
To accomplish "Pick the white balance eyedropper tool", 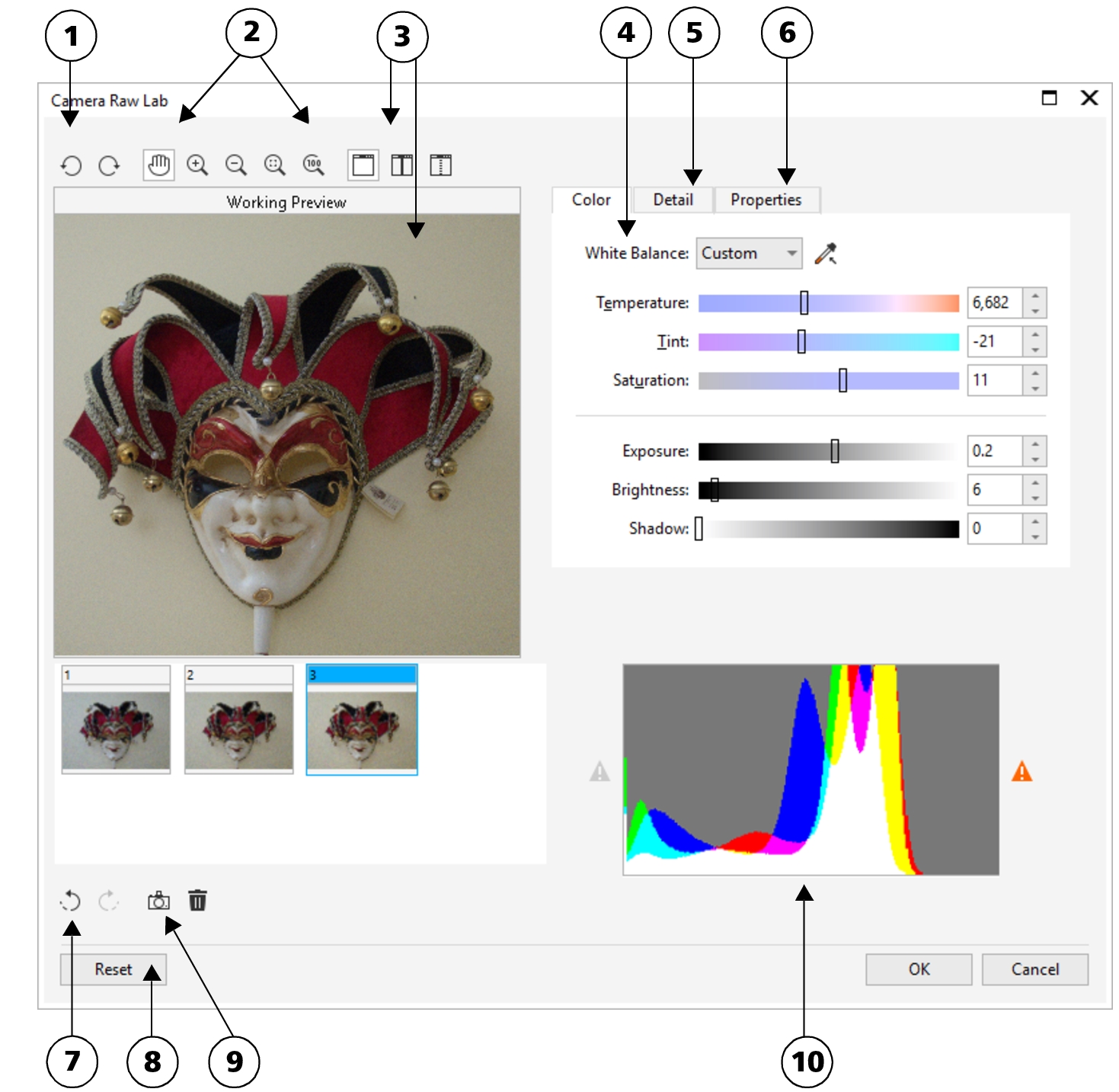I will (826, 254).
